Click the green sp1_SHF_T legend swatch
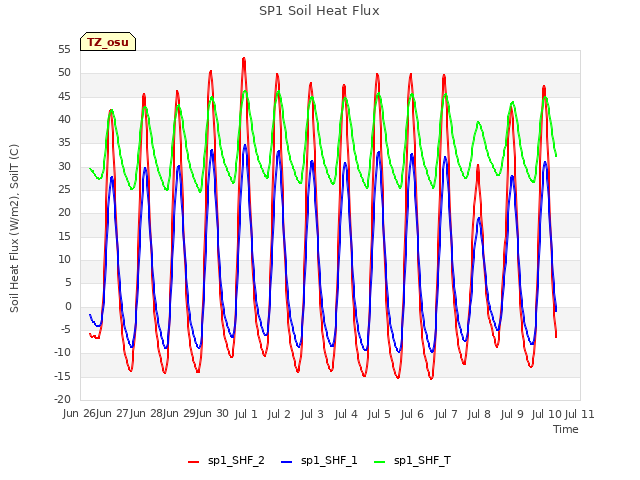The height and width of the screenshot is (480, 640). point(380,462)
